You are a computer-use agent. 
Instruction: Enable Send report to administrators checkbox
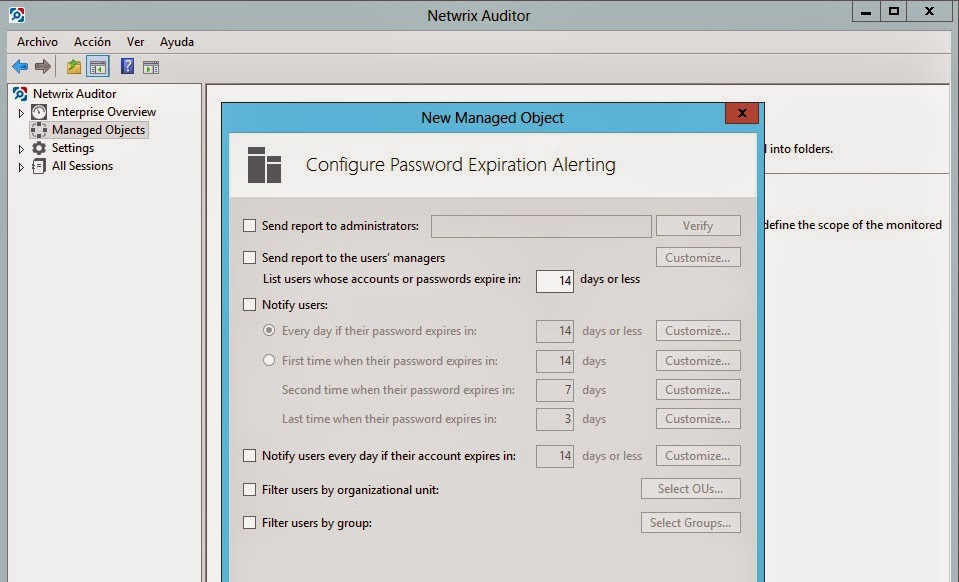pyautogui.click(x=250, y=226)
